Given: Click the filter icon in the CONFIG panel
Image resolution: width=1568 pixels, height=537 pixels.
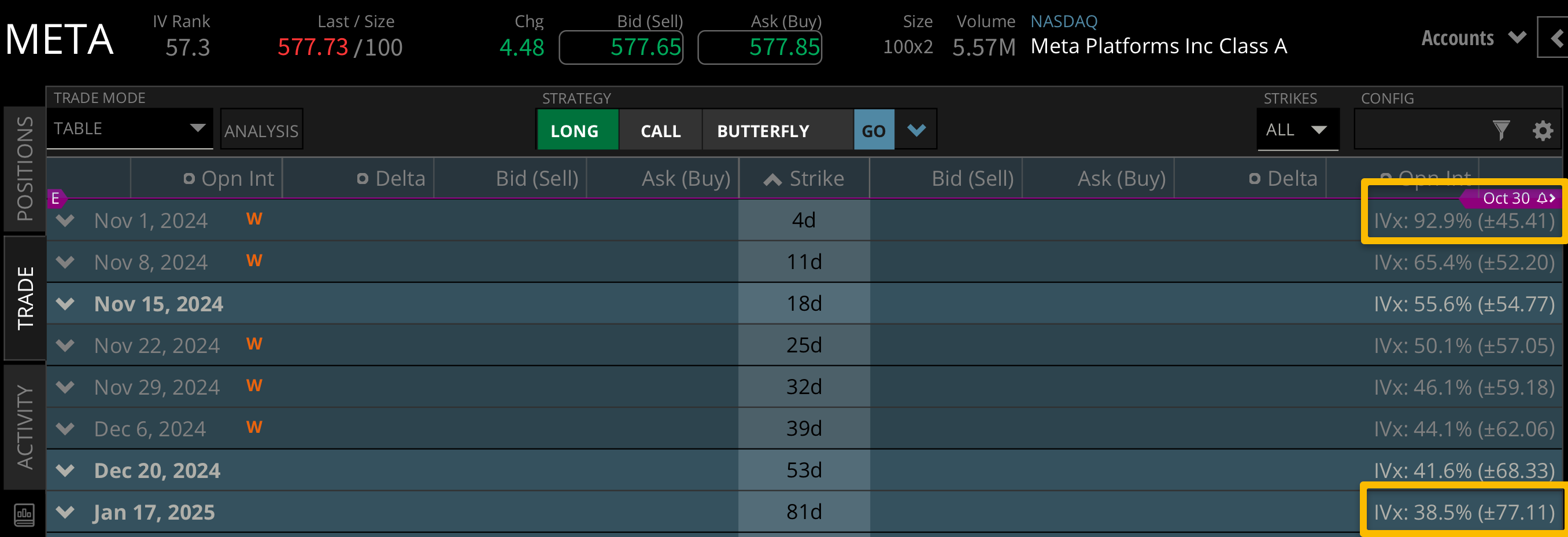Looking at the screenshot, I should (x=1502, y=129).
